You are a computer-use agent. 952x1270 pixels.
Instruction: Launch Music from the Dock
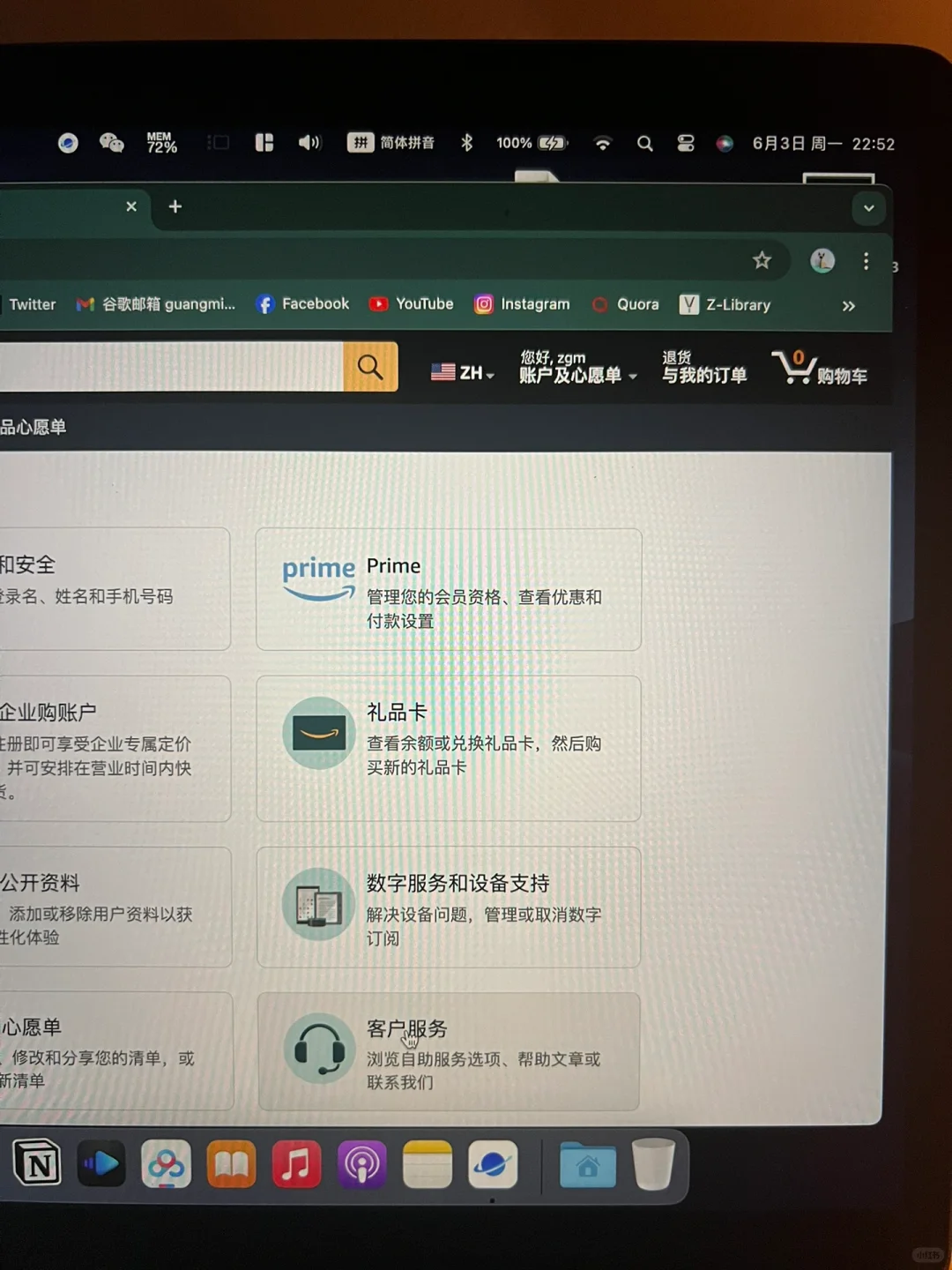296,1164
